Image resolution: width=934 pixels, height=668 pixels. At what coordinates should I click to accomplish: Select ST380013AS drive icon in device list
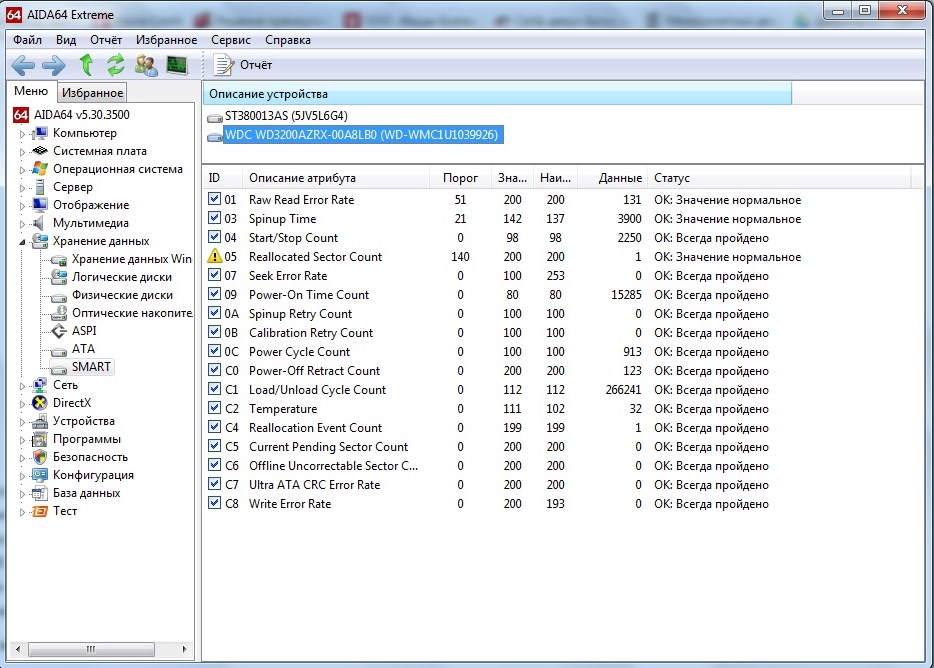pyautogui.click(x=214, y=117)
